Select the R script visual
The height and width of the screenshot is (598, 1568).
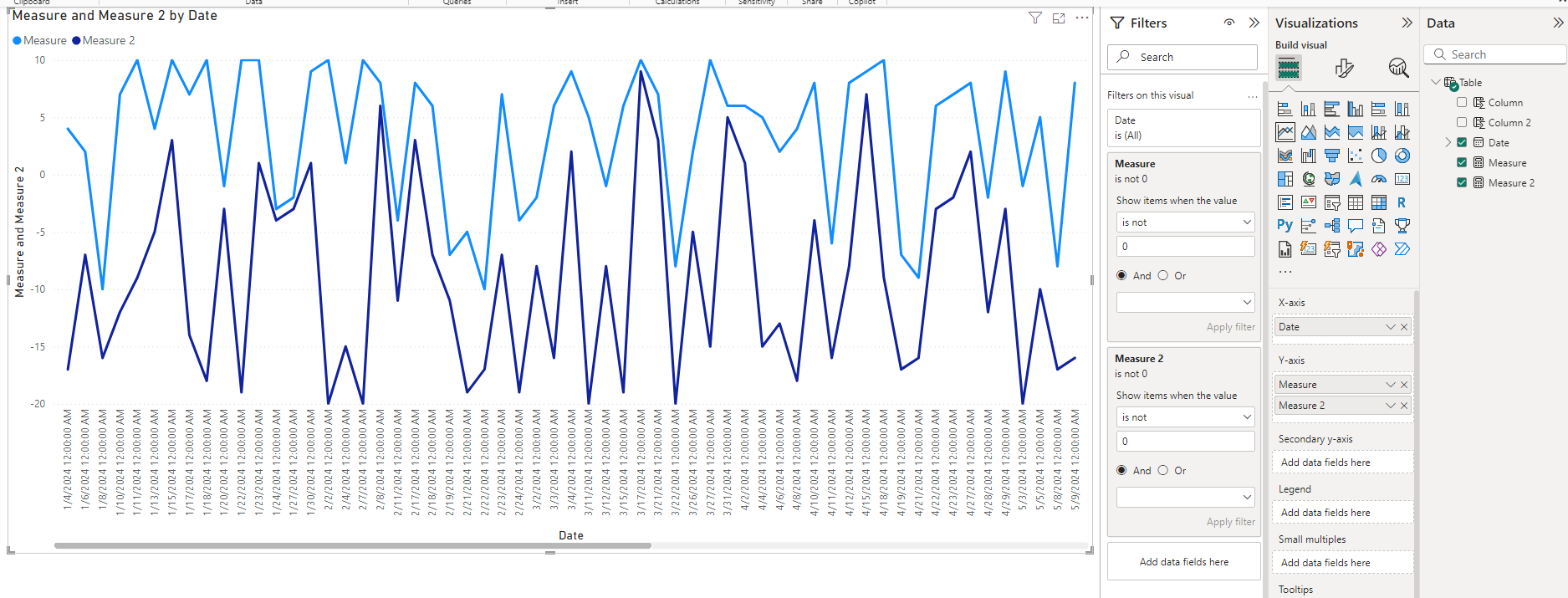click(x=1402, y=202)
